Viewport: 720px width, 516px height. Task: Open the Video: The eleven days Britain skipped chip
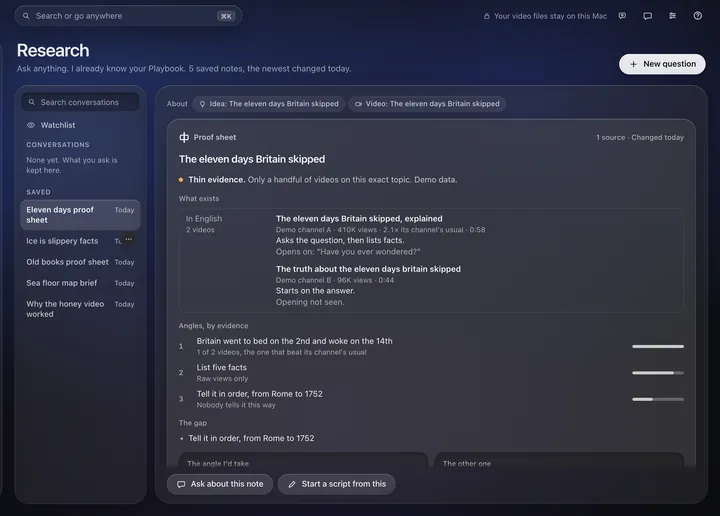(427, 104)
